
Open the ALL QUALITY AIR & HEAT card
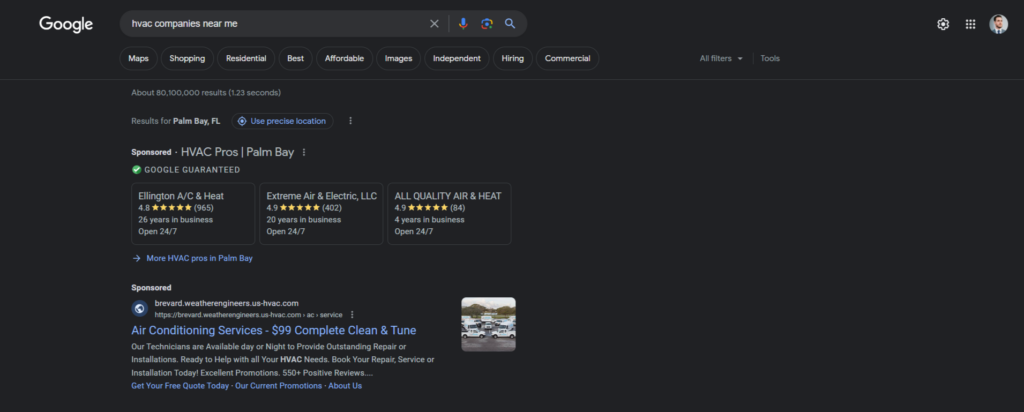tap(449, 214)
